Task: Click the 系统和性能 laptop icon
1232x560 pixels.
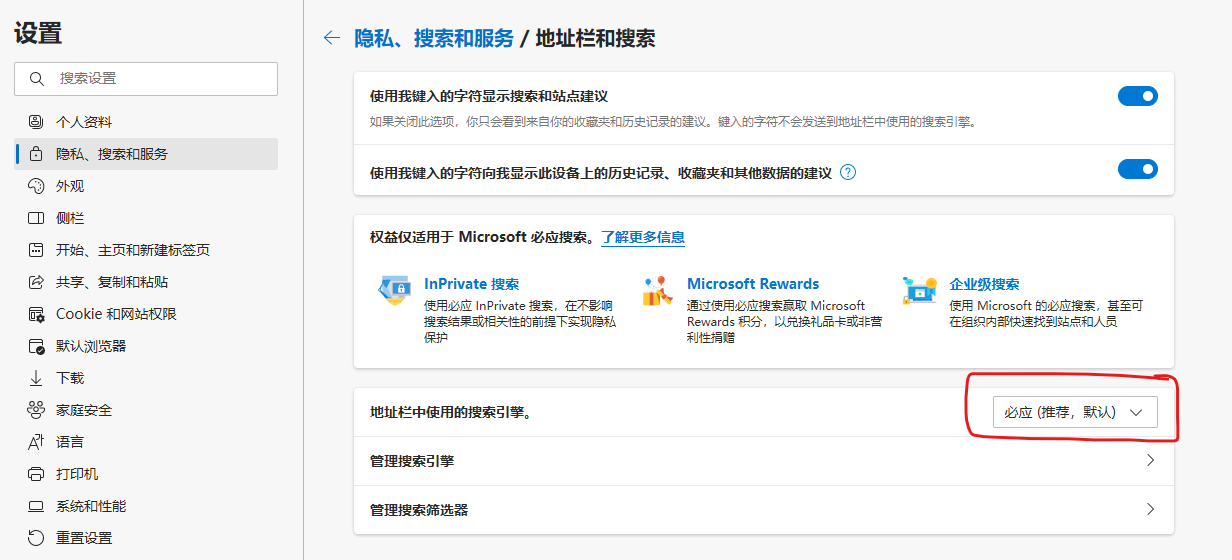Action: [36, 506]
